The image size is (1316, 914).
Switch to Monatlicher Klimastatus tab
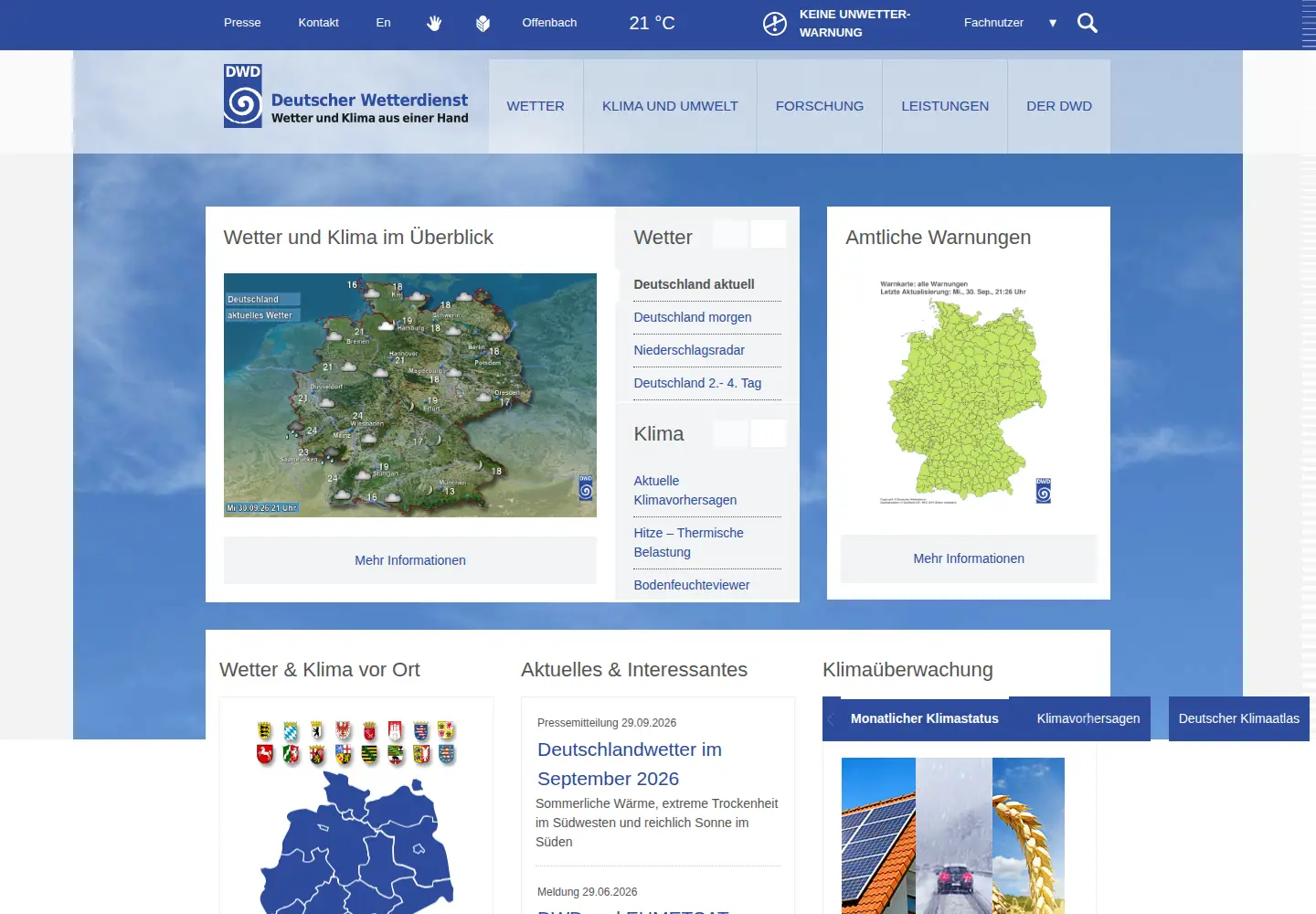[924, 718]
